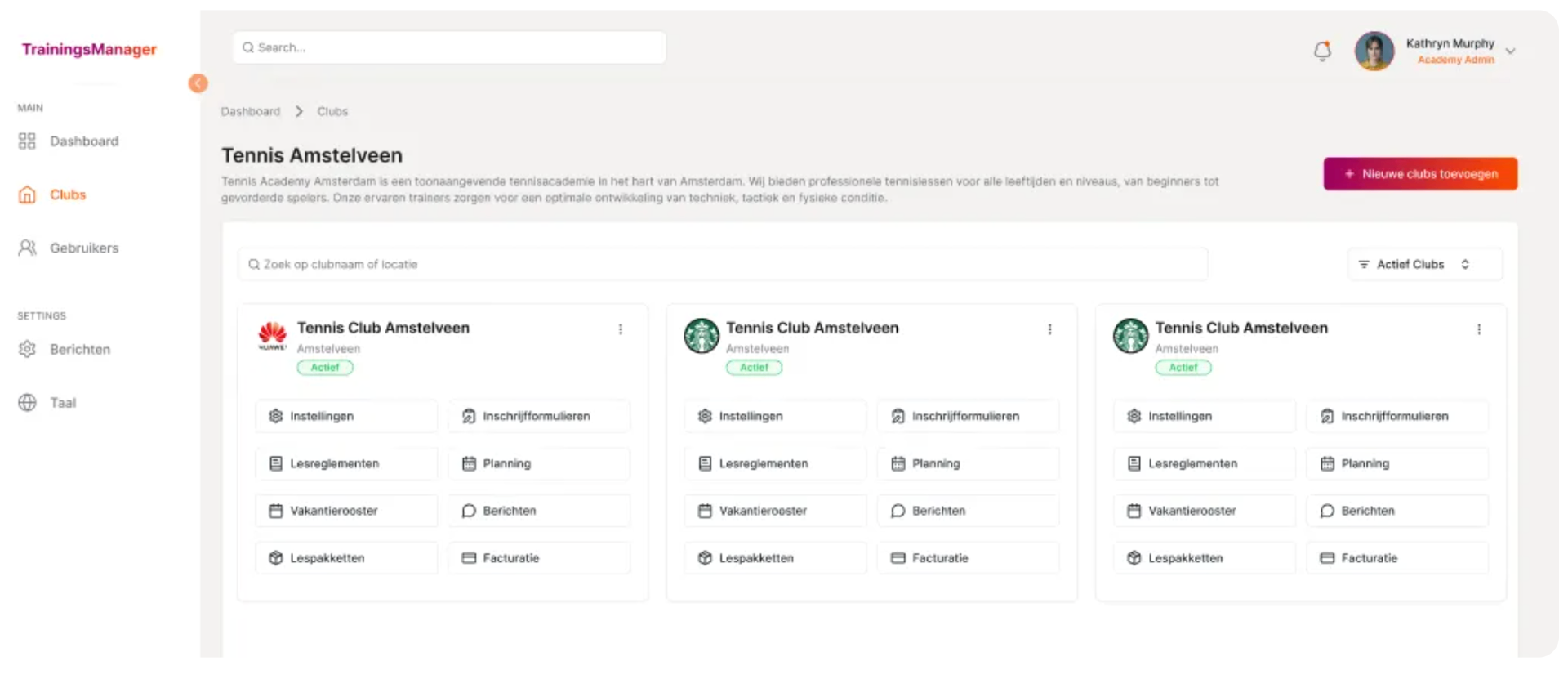Click the globe icon beside Taal
Image resolution: width=1568 pixels, height=675 pixels.
pyautogui.click(x=27, y=402)
